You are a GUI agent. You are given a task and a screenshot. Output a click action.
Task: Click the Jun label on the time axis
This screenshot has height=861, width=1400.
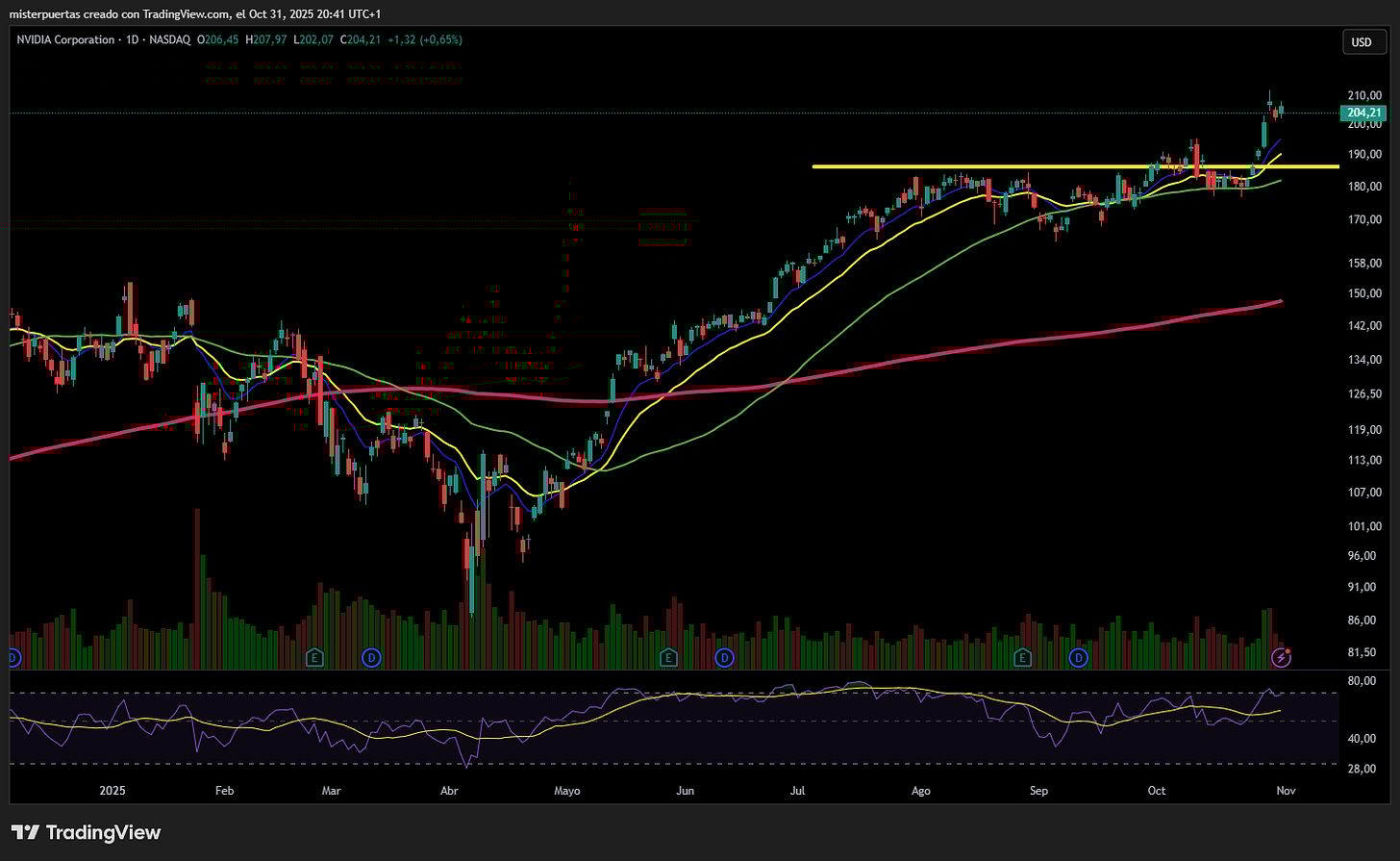[686, 791]
